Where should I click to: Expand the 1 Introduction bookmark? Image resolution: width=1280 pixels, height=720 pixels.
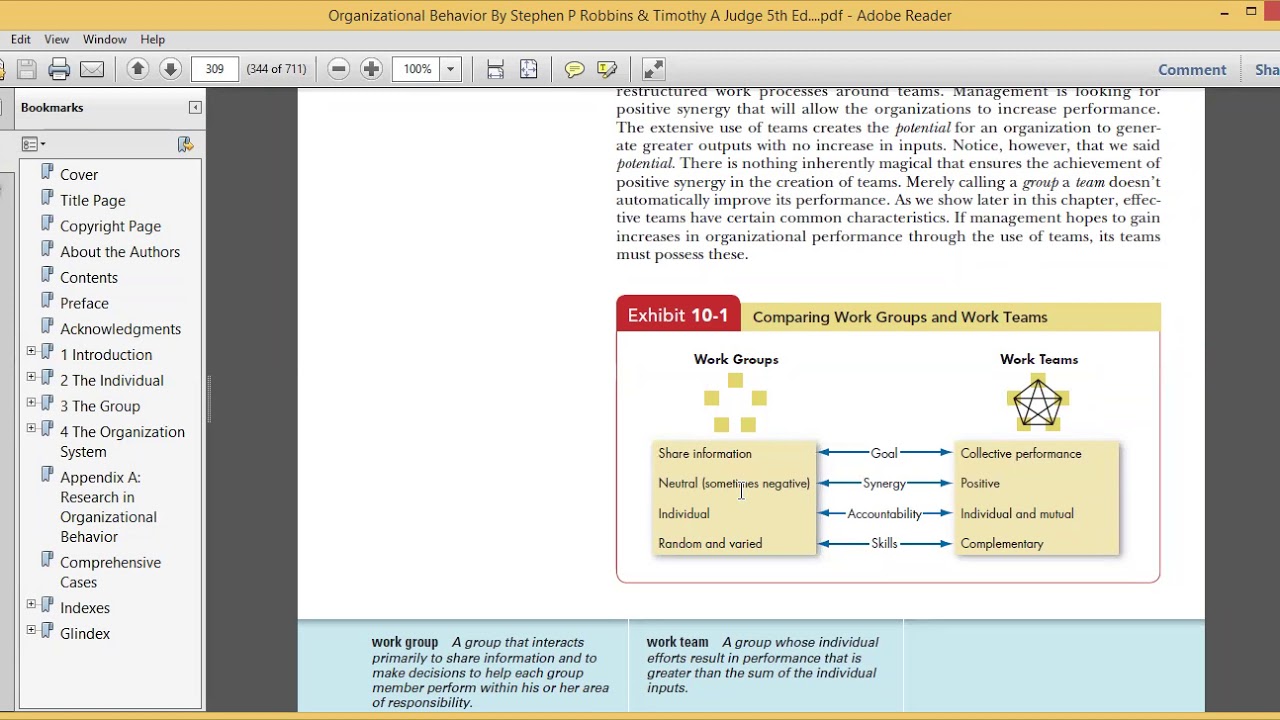31,351
